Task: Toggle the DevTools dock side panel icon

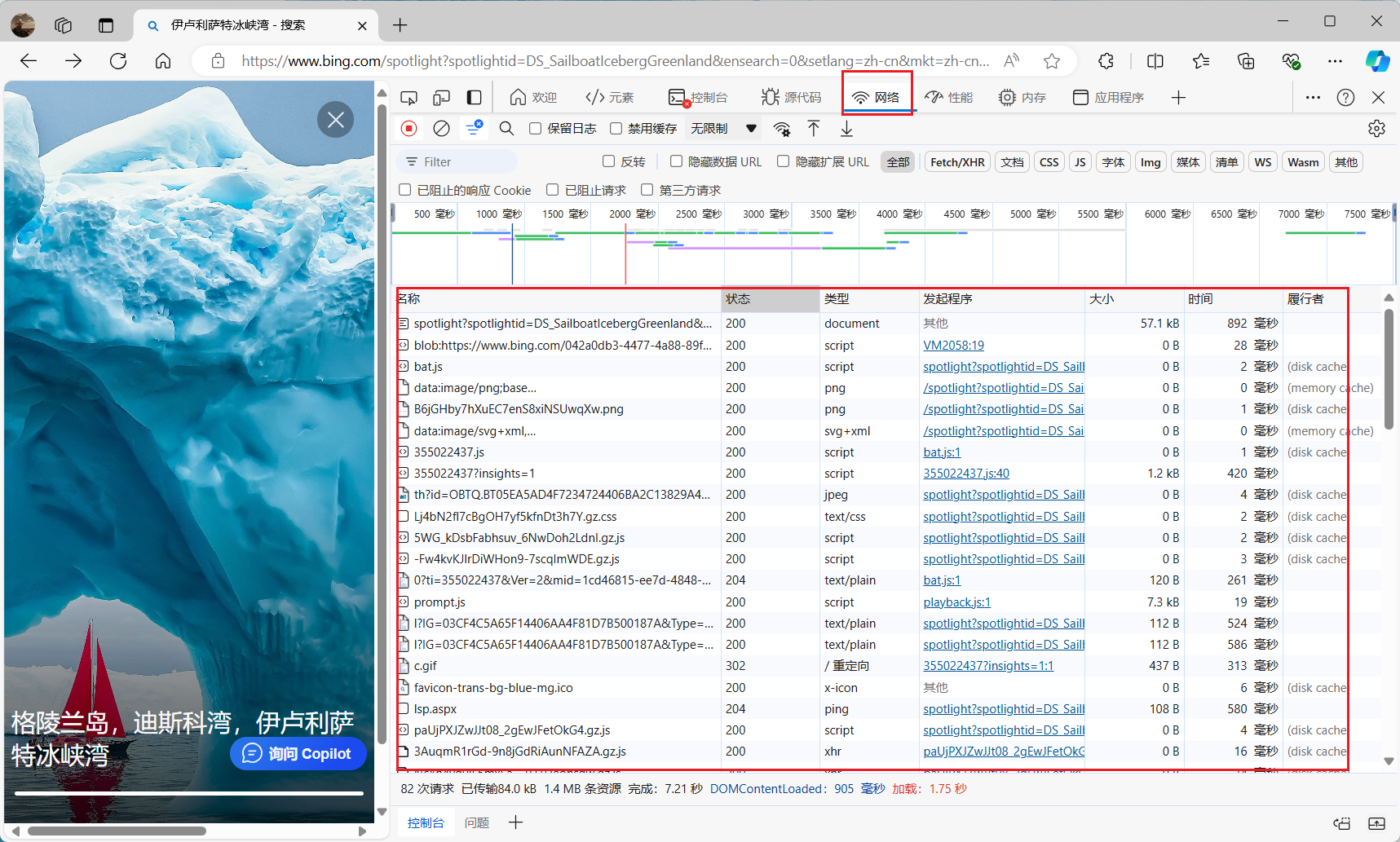Action: 474,98
